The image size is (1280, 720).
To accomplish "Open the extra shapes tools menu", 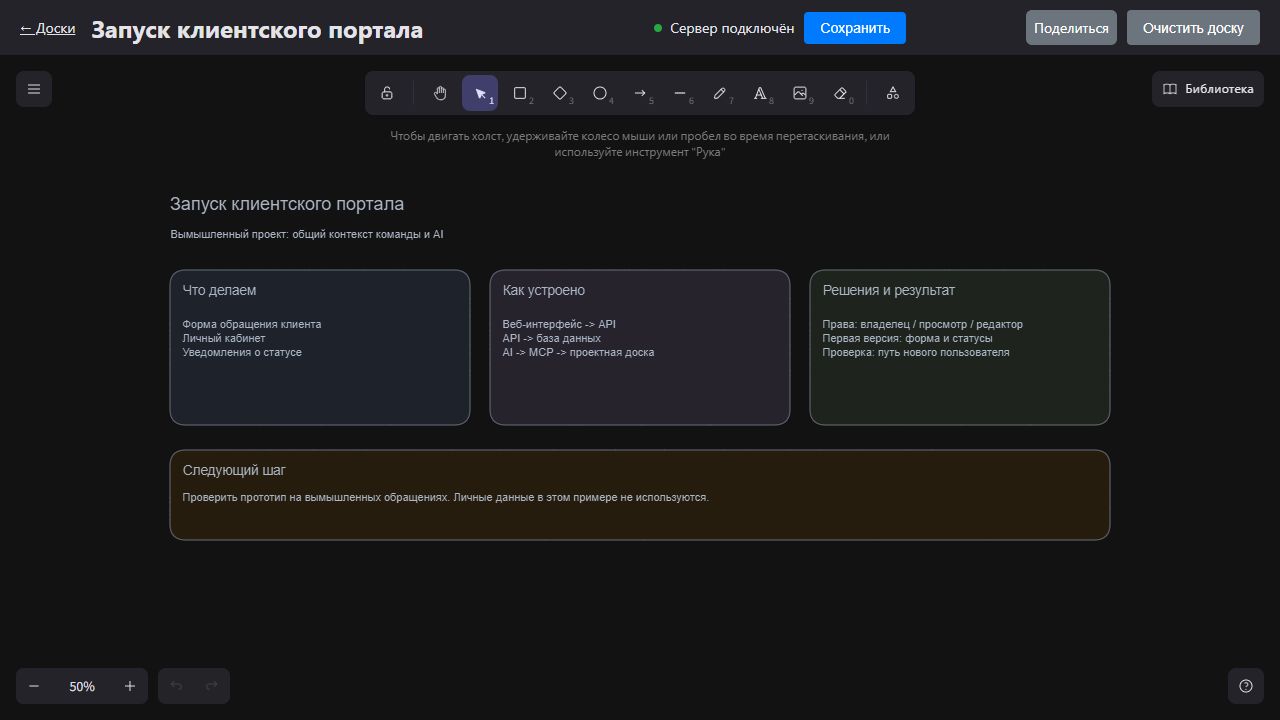I will click(x=893, y=93).
